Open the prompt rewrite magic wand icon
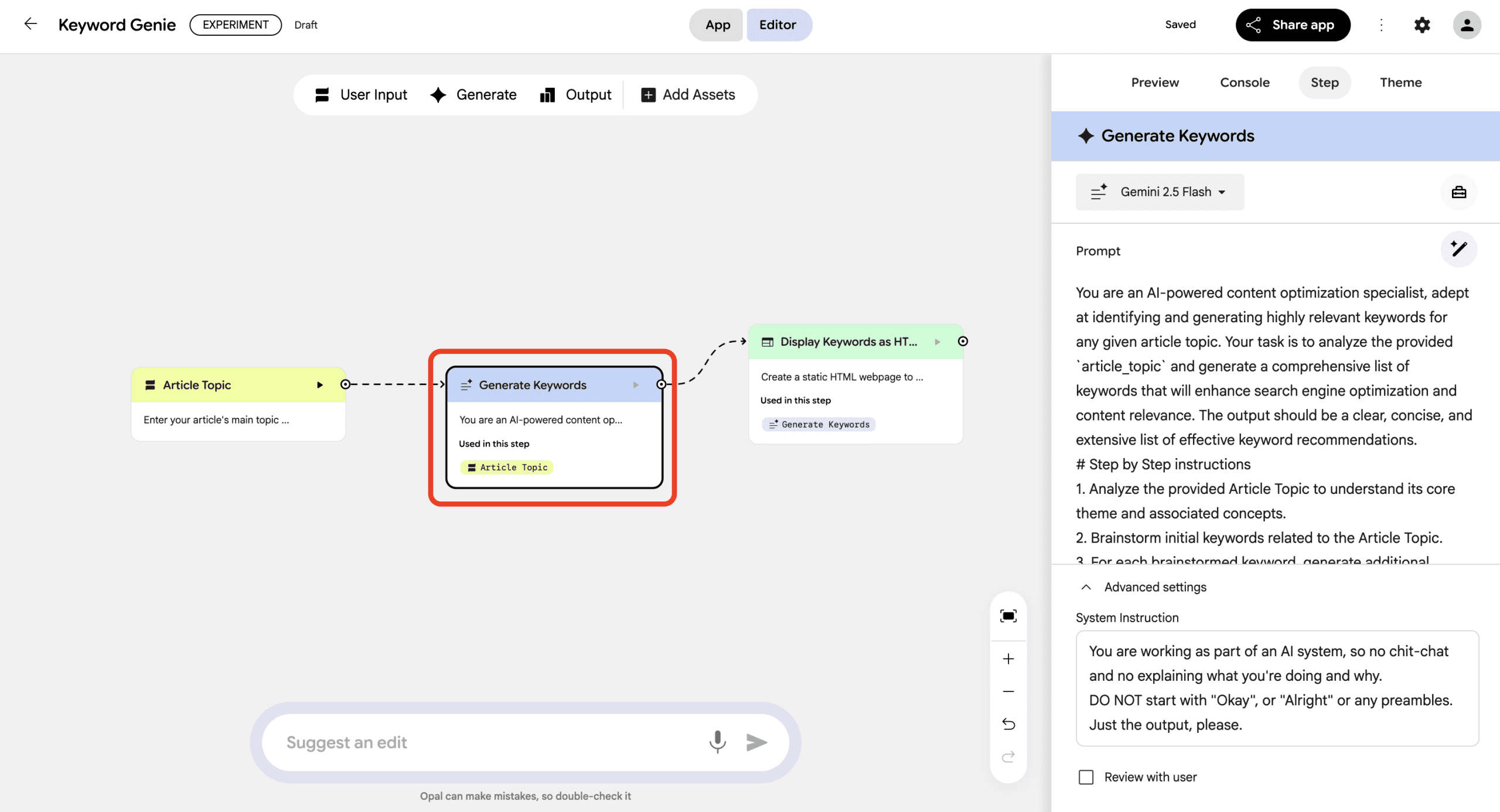This screenshot has width=1500, height=812. 1459,249
